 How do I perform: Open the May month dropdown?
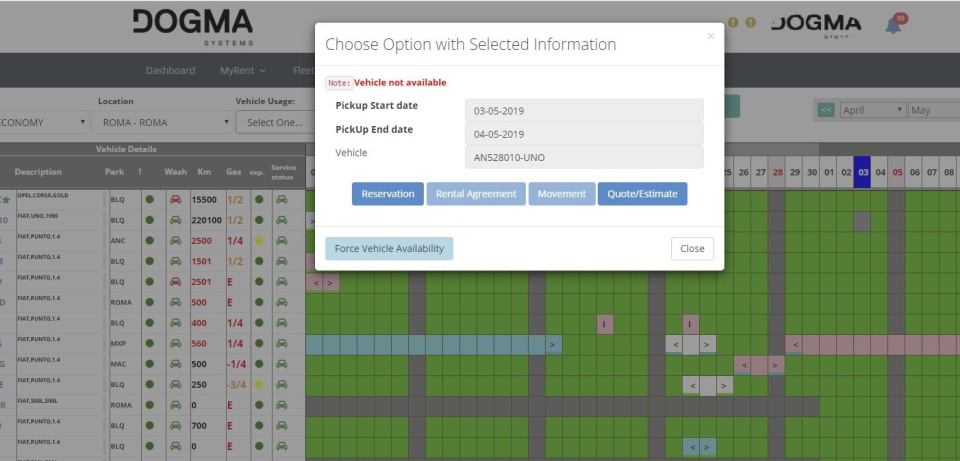934,110
